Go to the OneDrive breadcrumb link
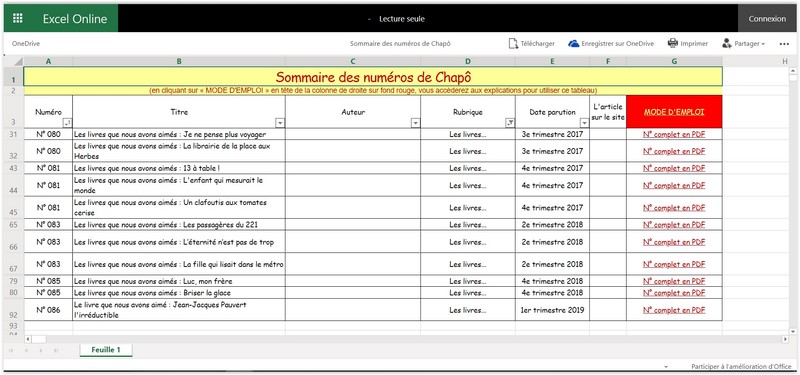 [x=26, y=44]
